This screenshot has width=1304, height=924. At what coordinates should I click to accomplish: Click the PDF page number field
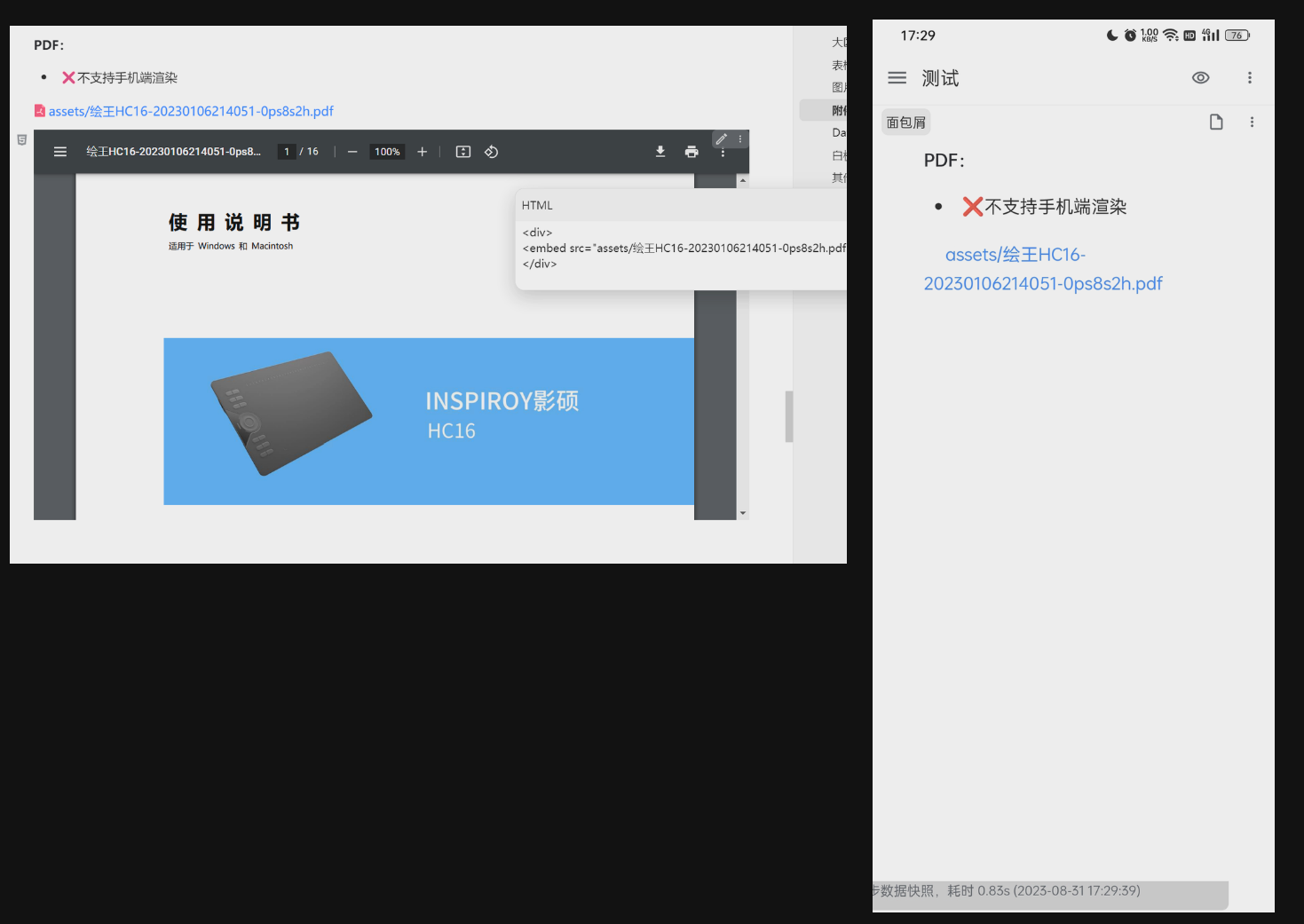coord(287,152)
